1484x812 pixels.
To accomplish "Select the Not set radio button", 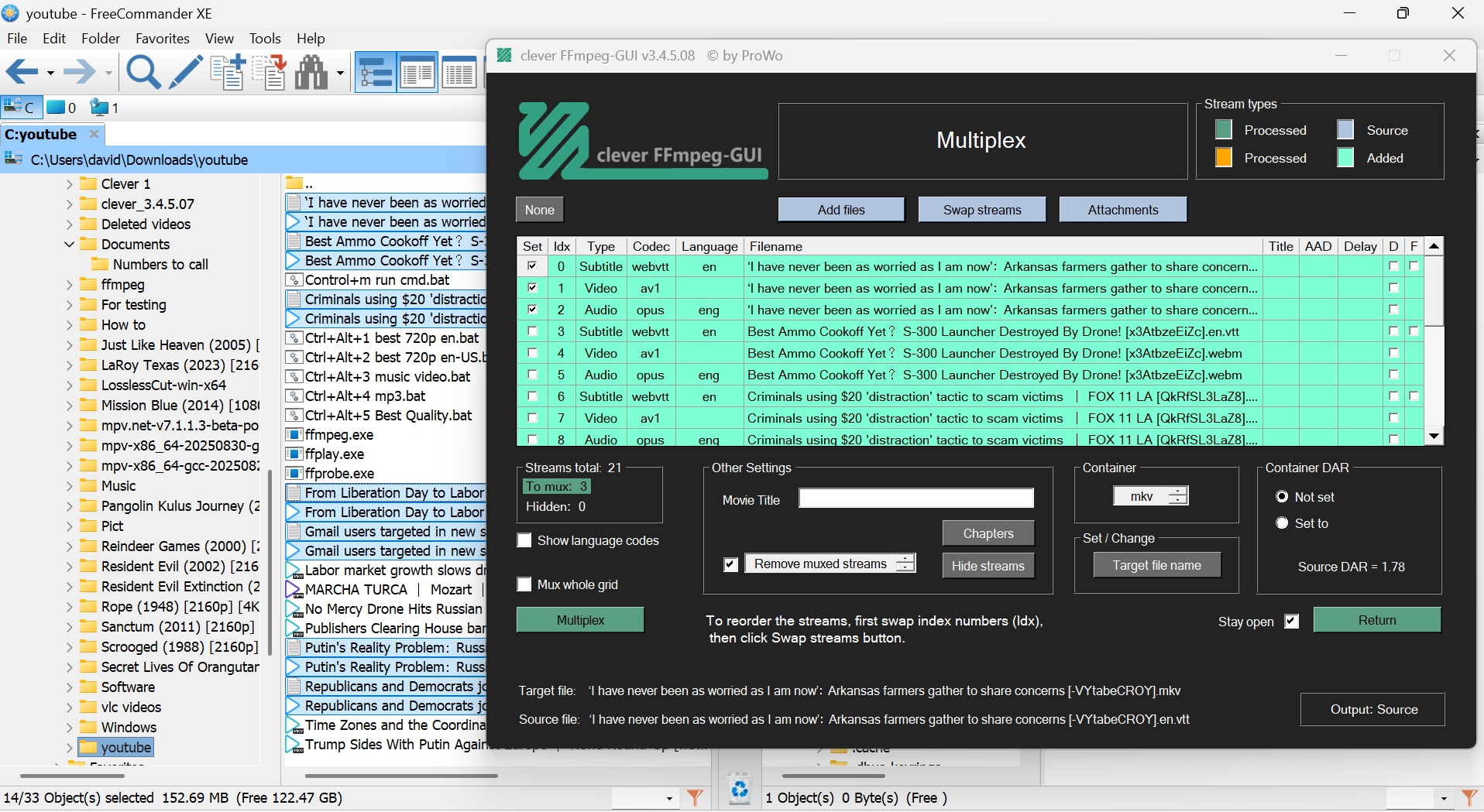I will pos(1283,497).
